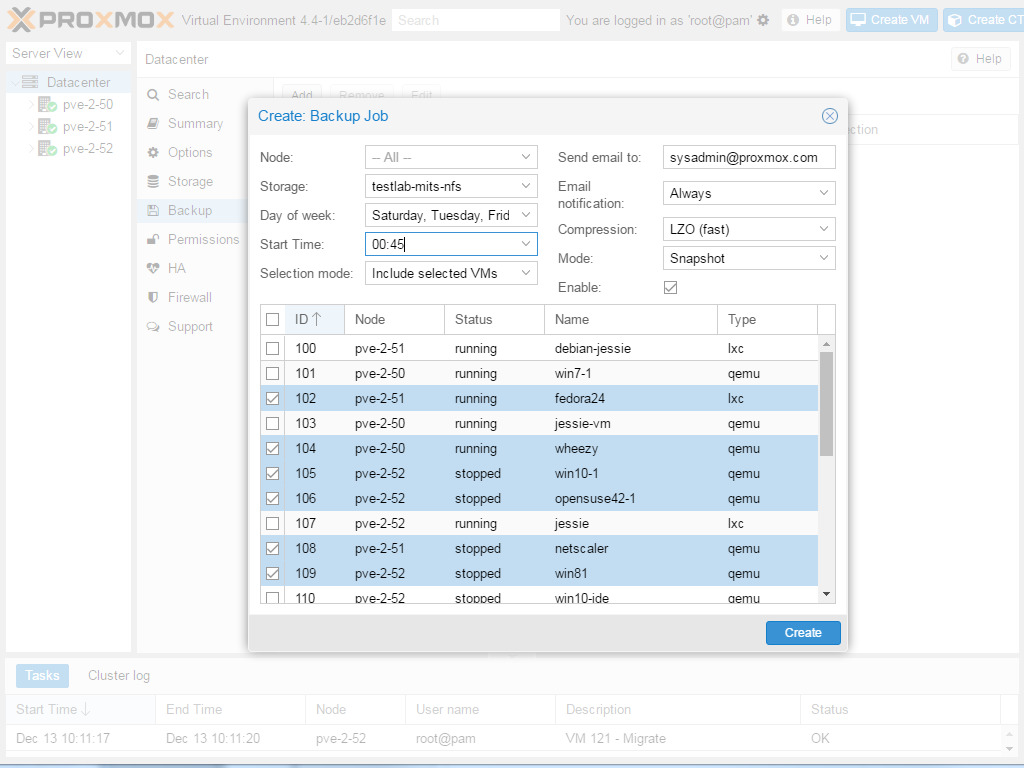Check VM 103 jessie-vm checkbox
The height and width of the screenshot is (768, 1024).
tap(272, 424)
